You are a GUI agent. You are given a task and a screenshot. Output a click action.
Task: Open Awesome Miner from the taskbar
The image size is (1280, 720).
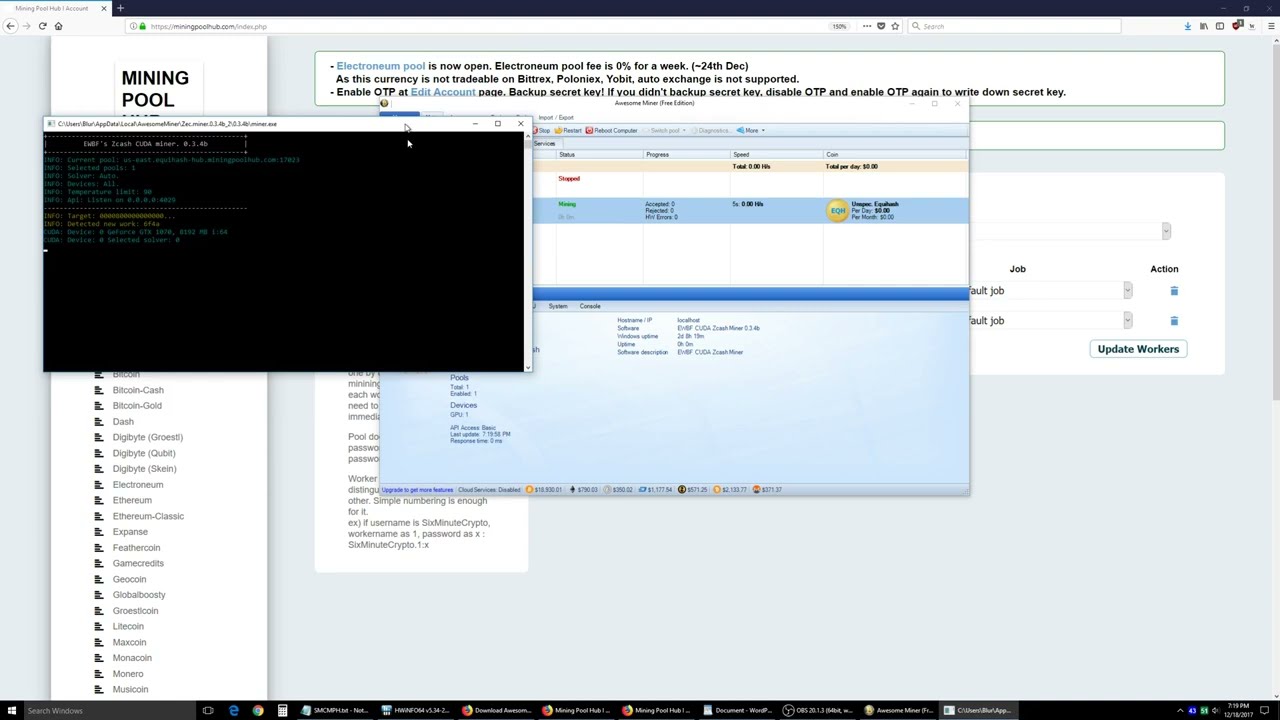[898, 711]
